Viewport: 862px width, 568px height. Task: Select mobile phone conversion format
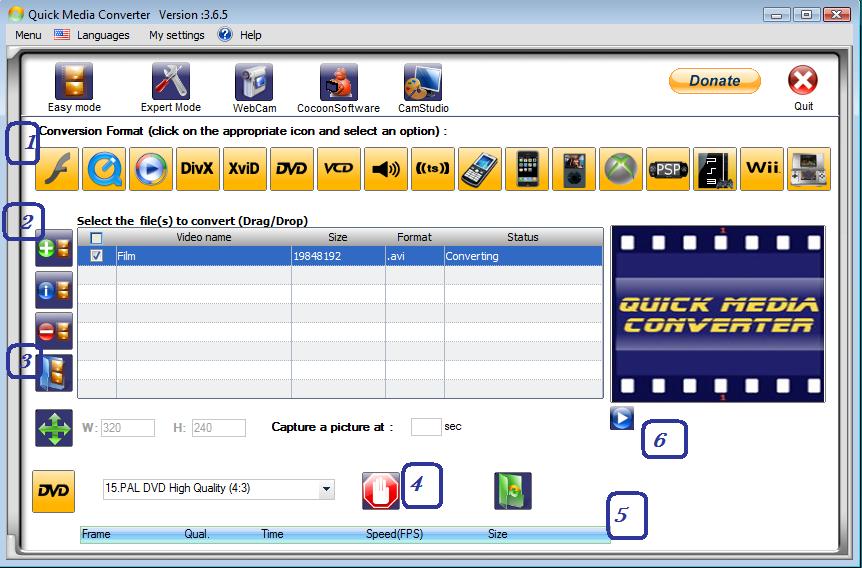click(480, 169)
